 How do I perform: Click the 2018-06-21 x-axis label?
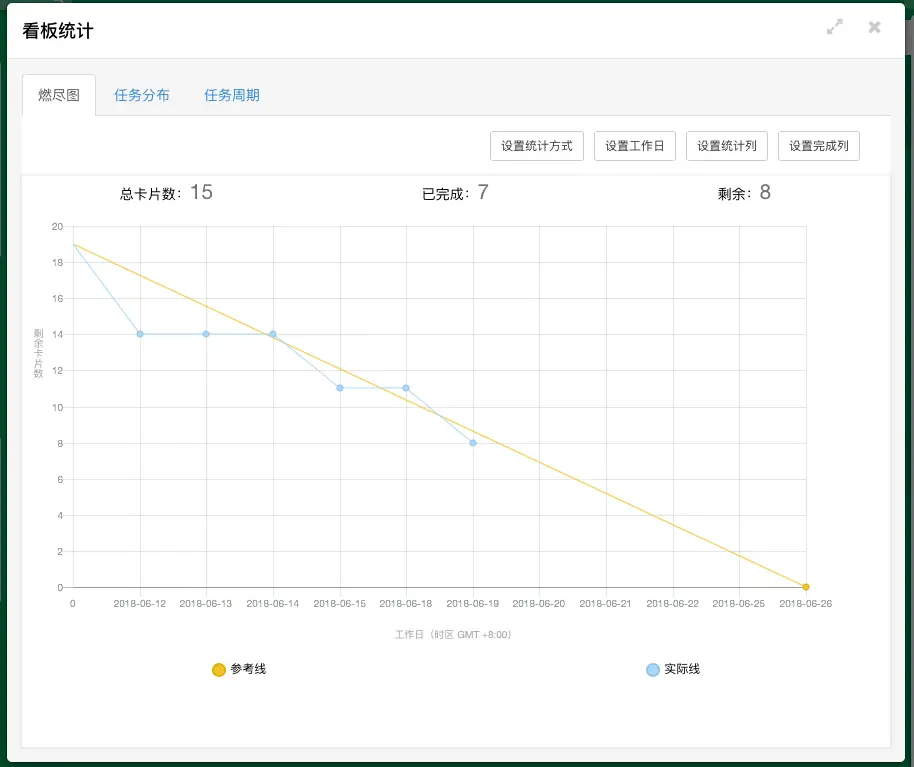point(606,604)
